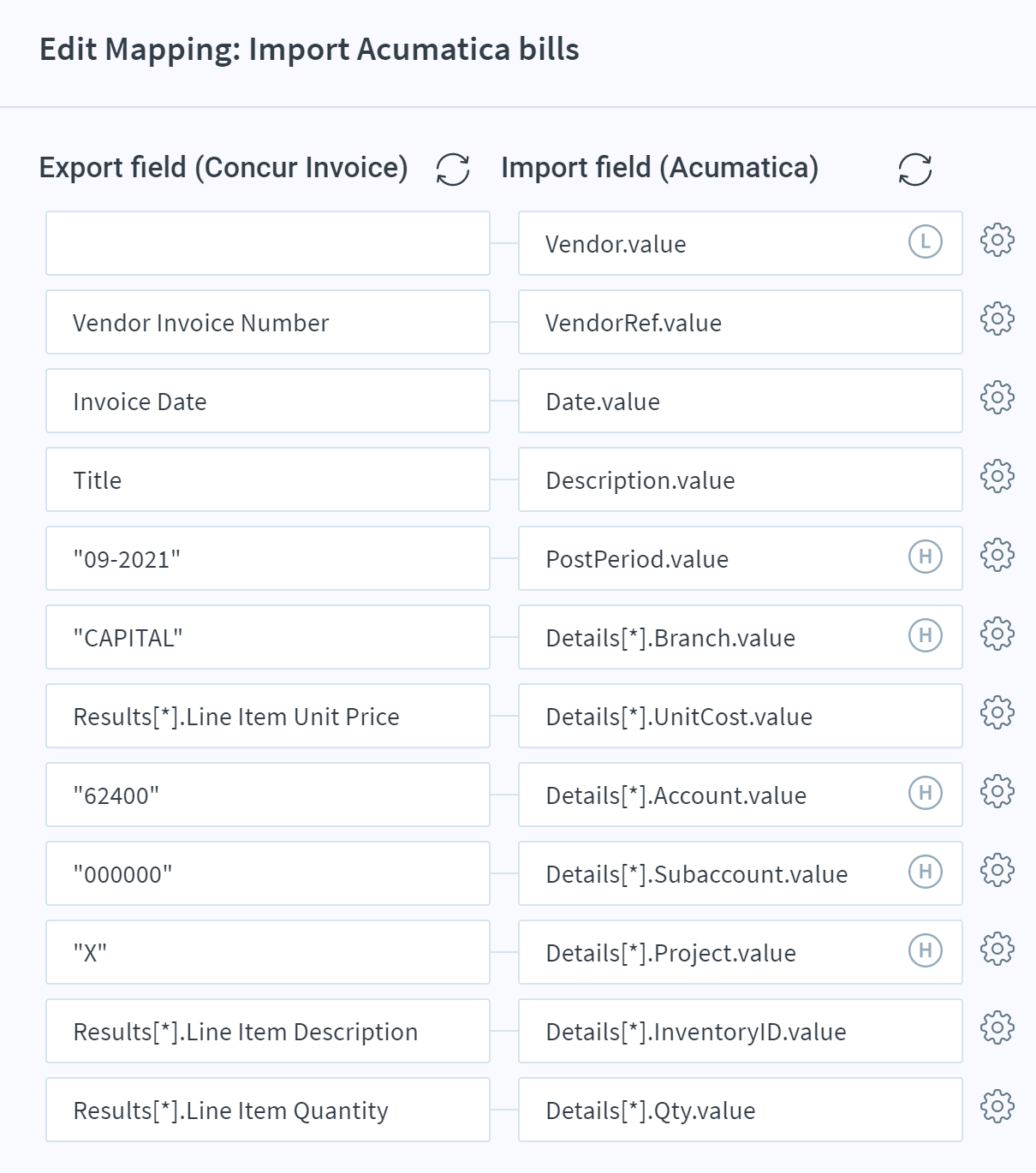Open gear settings for VendorRef.value row
1036x1173 pixels.
(997, 319)
